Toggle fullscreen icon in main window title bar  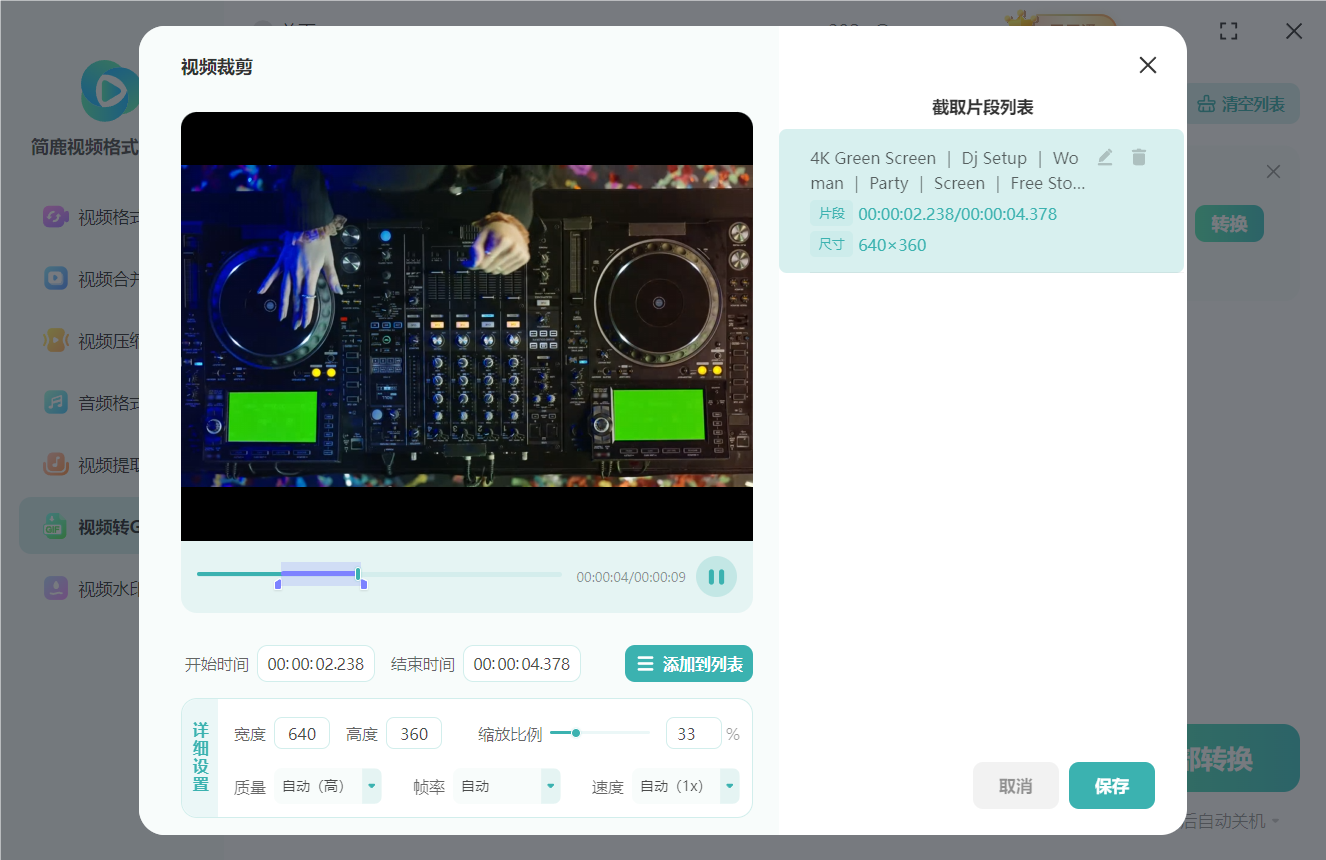coord(1229,31)
